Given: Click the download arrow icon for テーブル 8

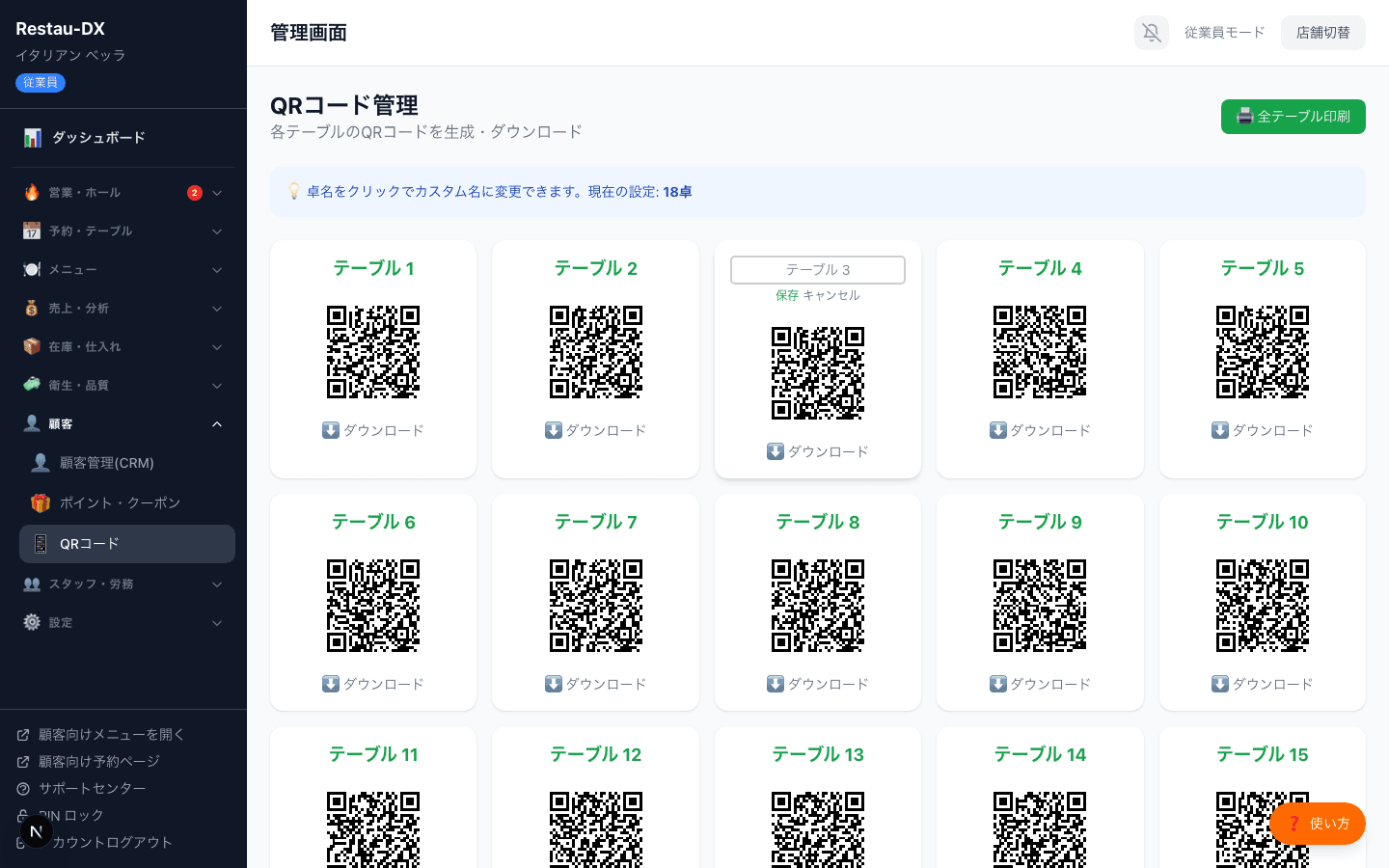Looking at the screenshot, I should click(x=776, y=684).
